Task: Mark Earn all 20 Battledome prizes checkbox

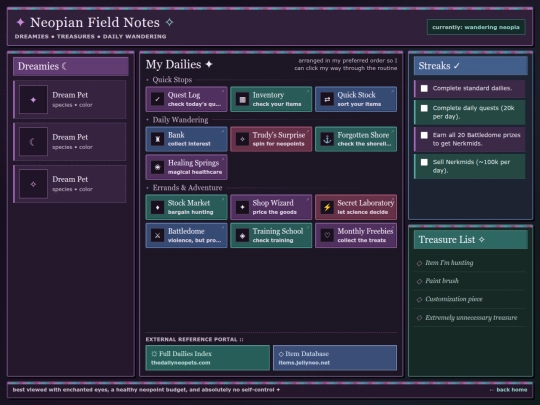Action: (424, 135)
